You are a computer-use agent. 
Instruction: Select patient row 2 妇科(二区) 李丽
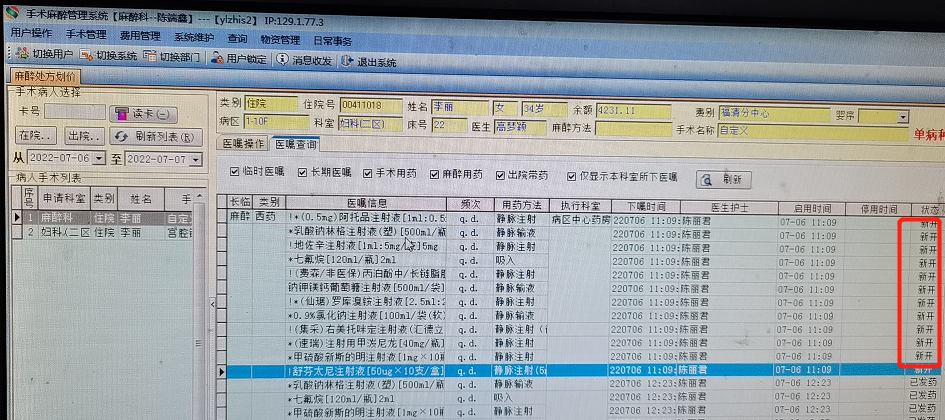(x=110, y=232)
